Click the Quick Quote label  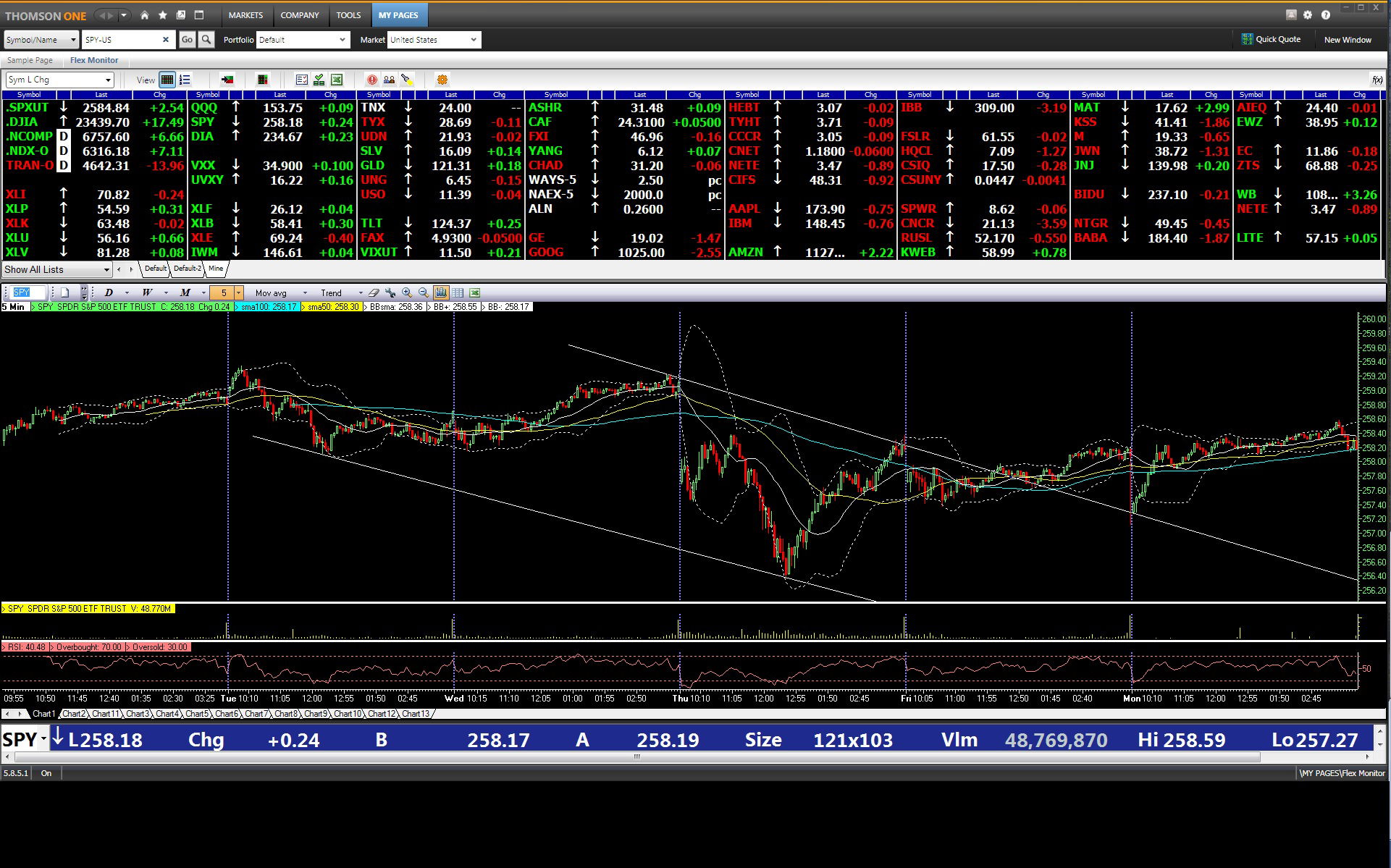[x=1278, y=39]
